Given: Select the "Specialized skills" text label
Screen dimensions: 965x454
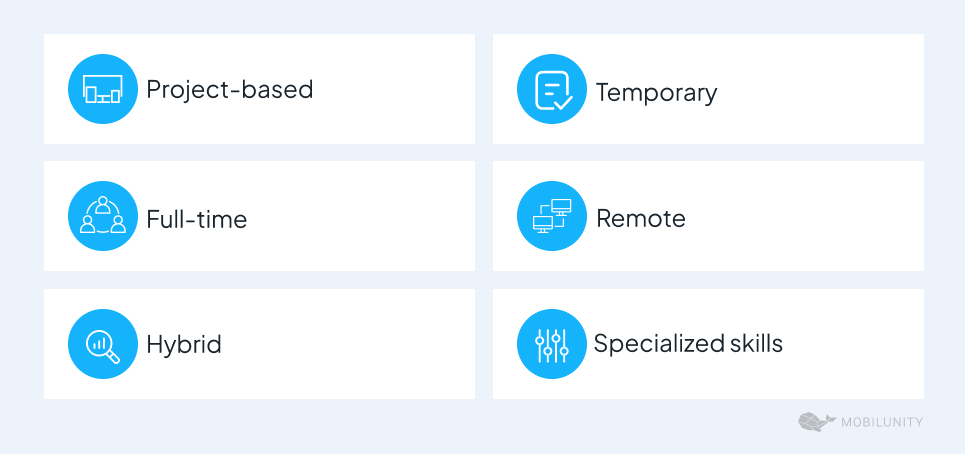Looking at the screenshot, I should coord(688,344).
